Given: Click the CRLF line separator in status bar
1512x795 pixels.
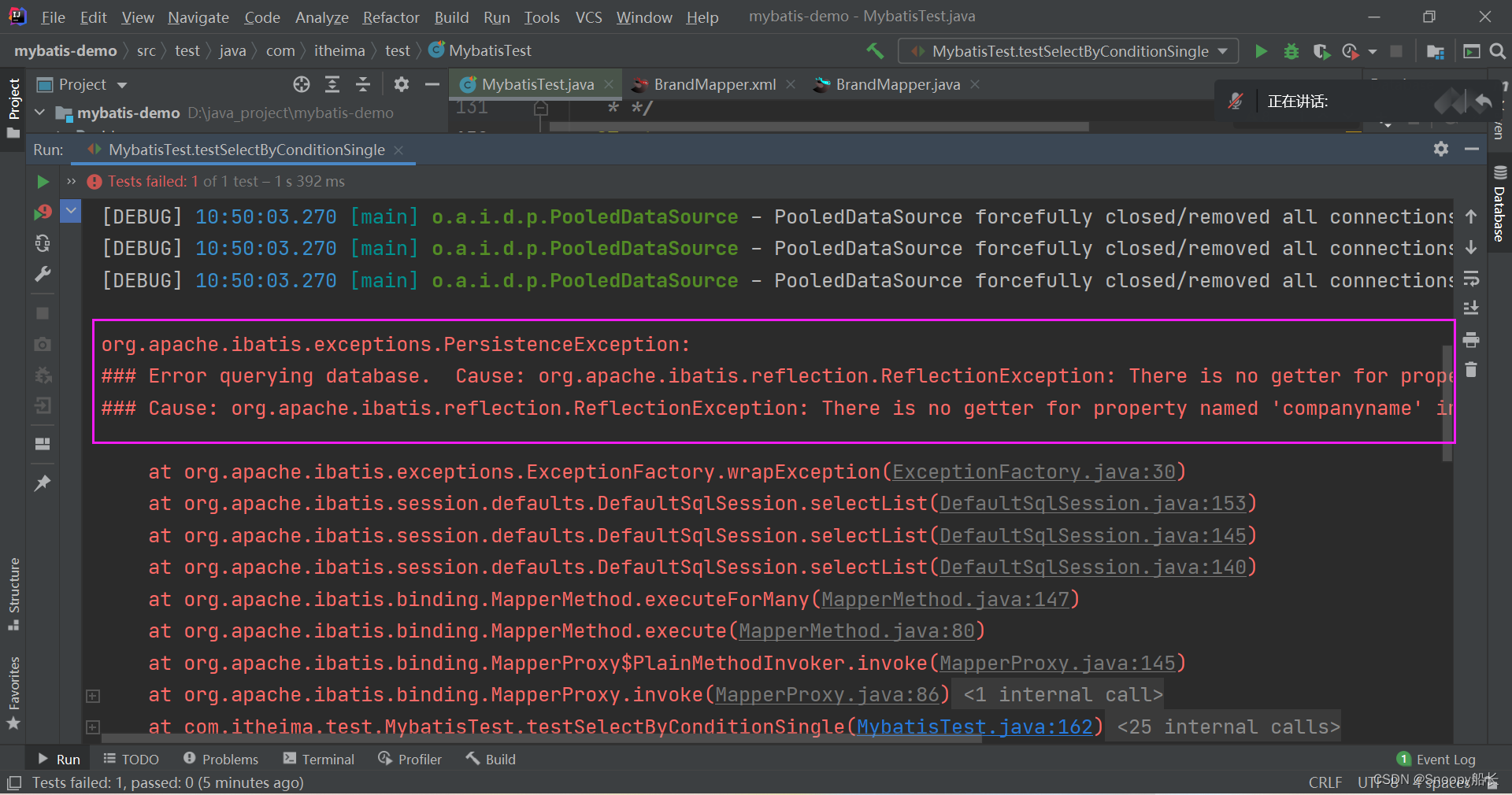Looking at the screenshot, I should point(1325,782).
